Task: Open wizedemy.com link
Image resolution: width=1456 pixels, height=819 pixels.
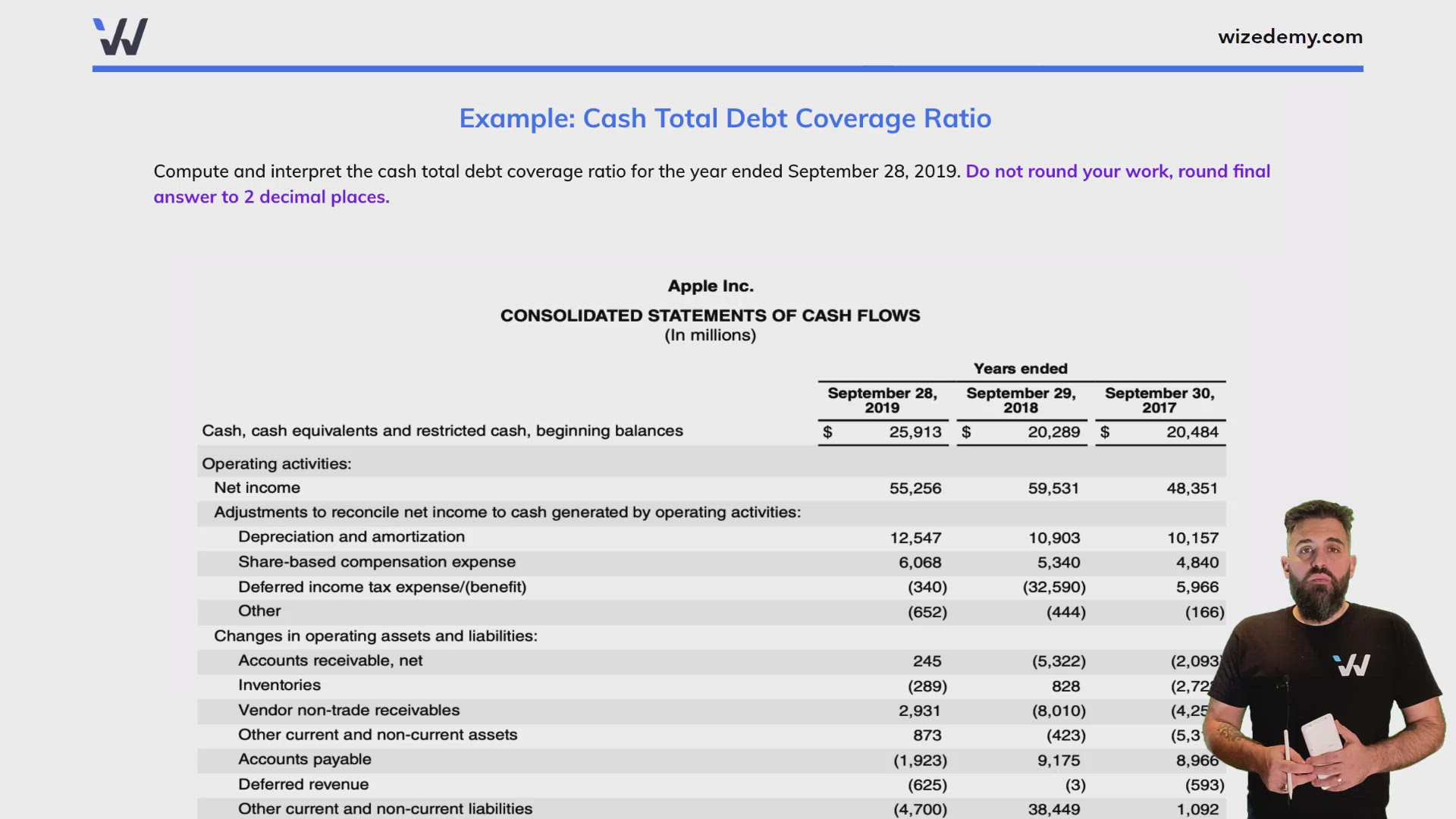Action: coord(1290,36)
